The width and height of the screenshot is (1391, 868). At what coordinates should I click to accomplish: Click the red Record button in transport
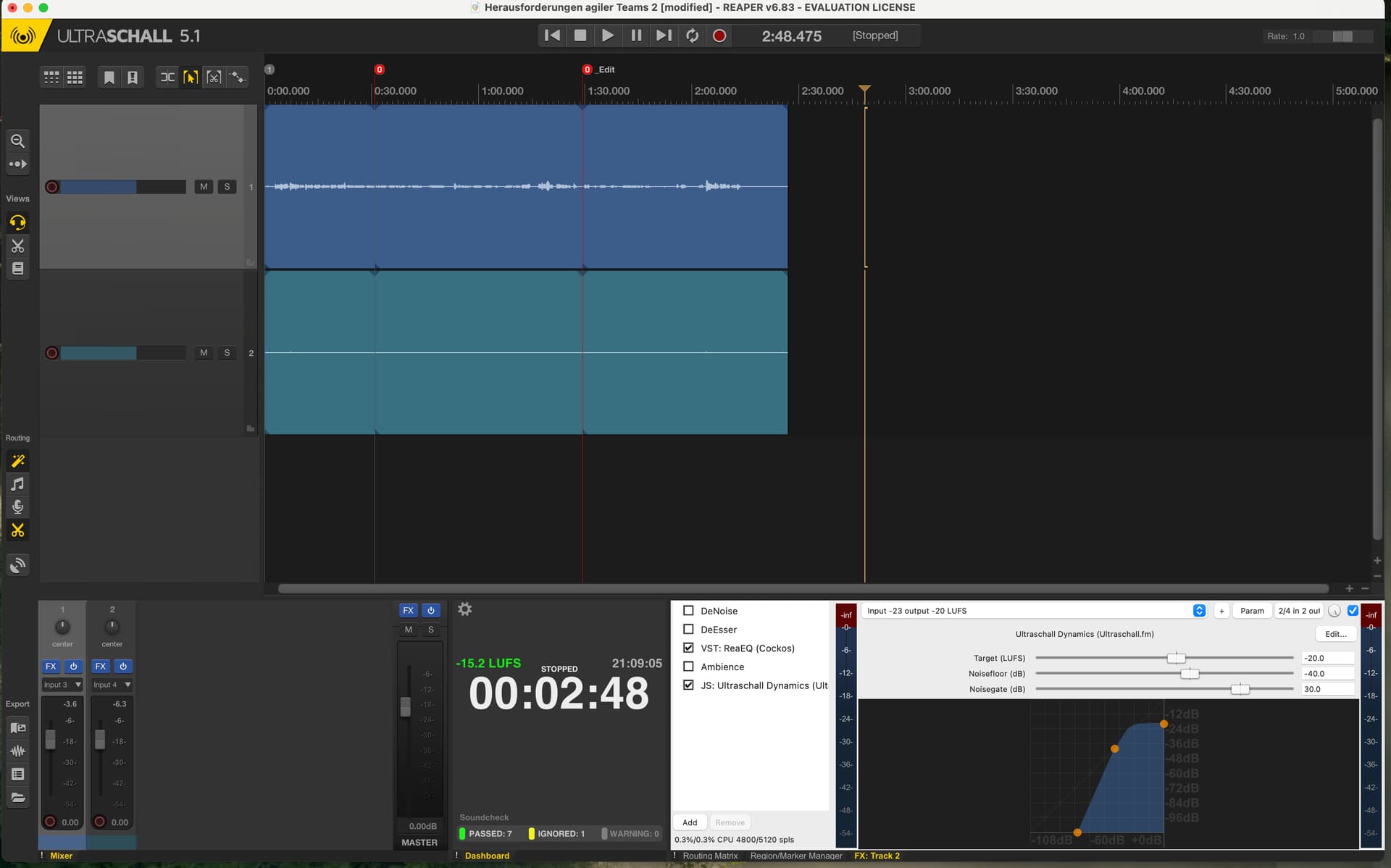click(x=719, y=36)
